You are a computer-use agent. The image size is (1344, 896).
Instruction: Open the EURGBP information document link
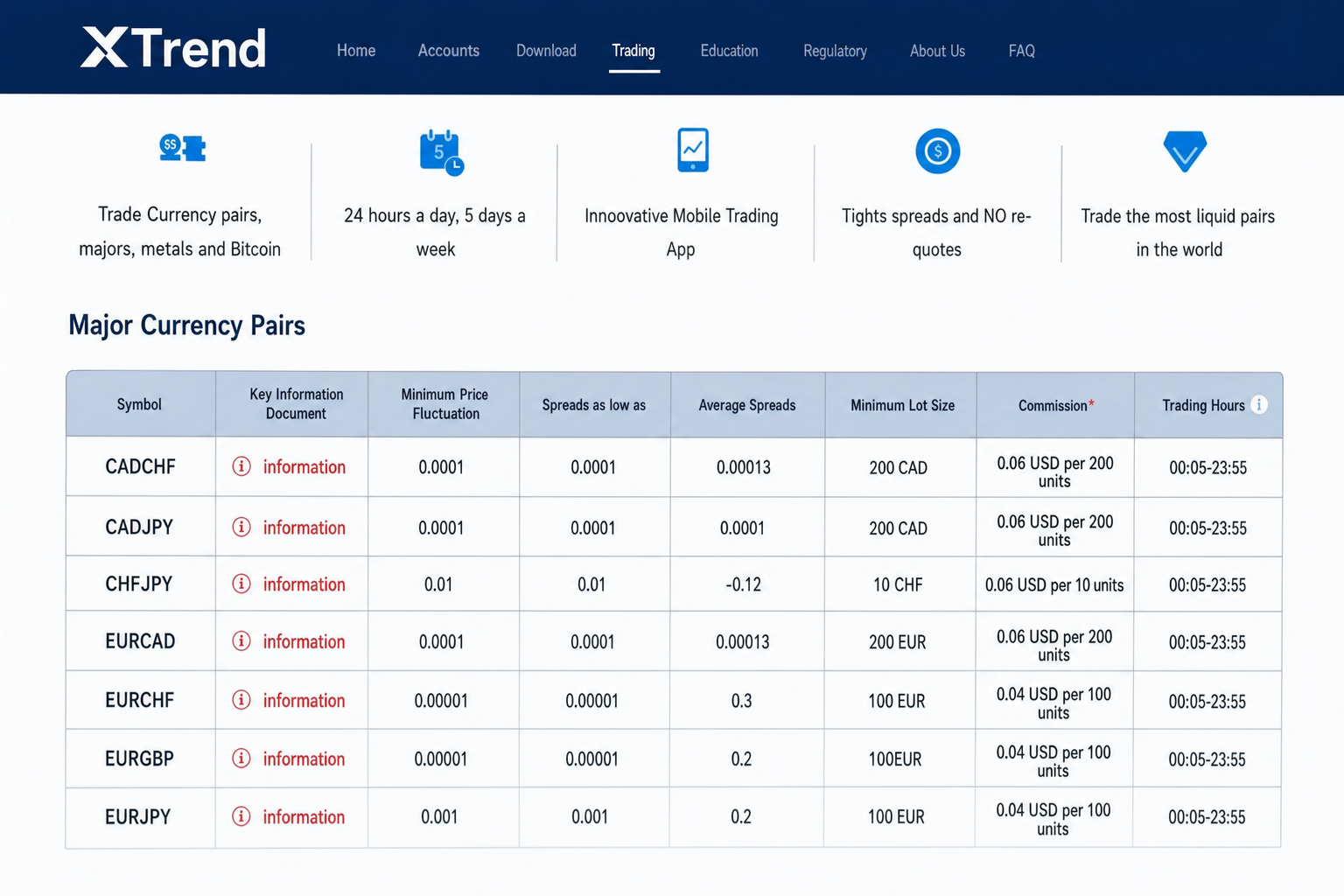304,759
